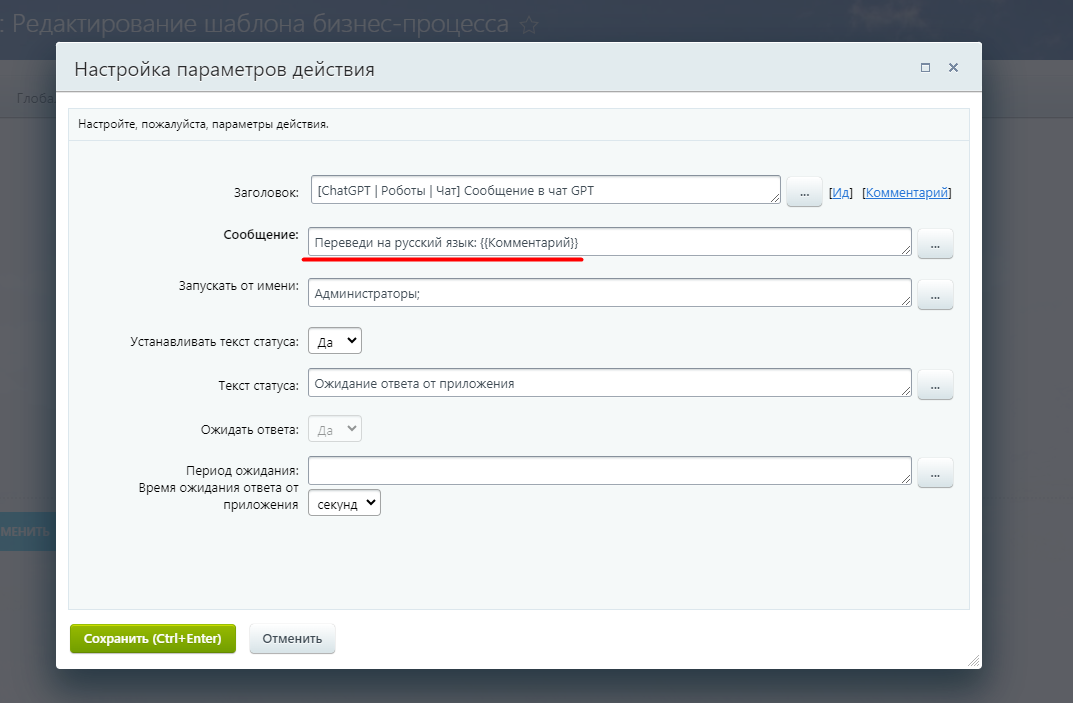The width and height of the screenshot is (1073, 703).
Task: Focus the Заголовок text field
Action: tap(545, 190)
